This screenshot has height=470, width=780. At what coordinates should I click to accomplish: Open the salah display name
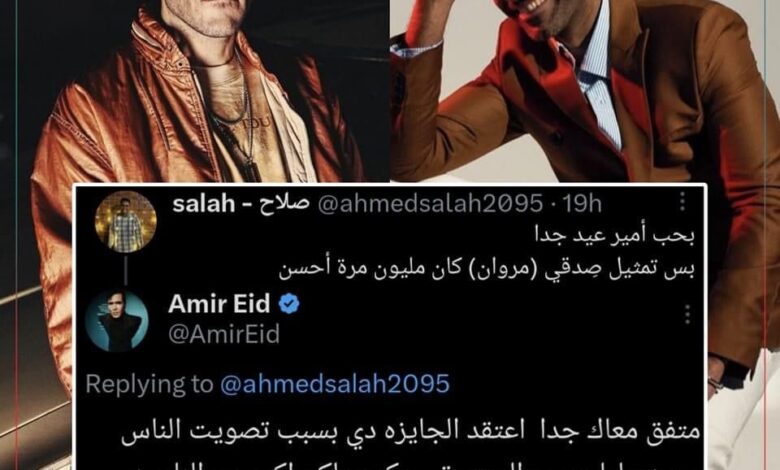(x=203, y=203)
